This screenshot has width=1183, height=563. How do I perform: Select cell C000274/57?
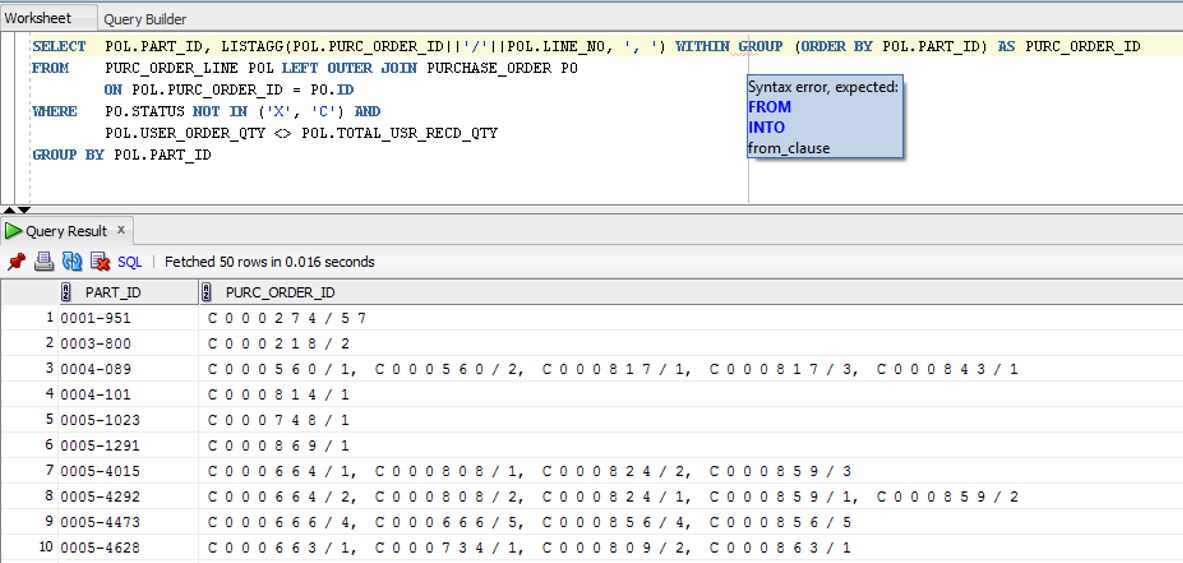pos(690,318)
